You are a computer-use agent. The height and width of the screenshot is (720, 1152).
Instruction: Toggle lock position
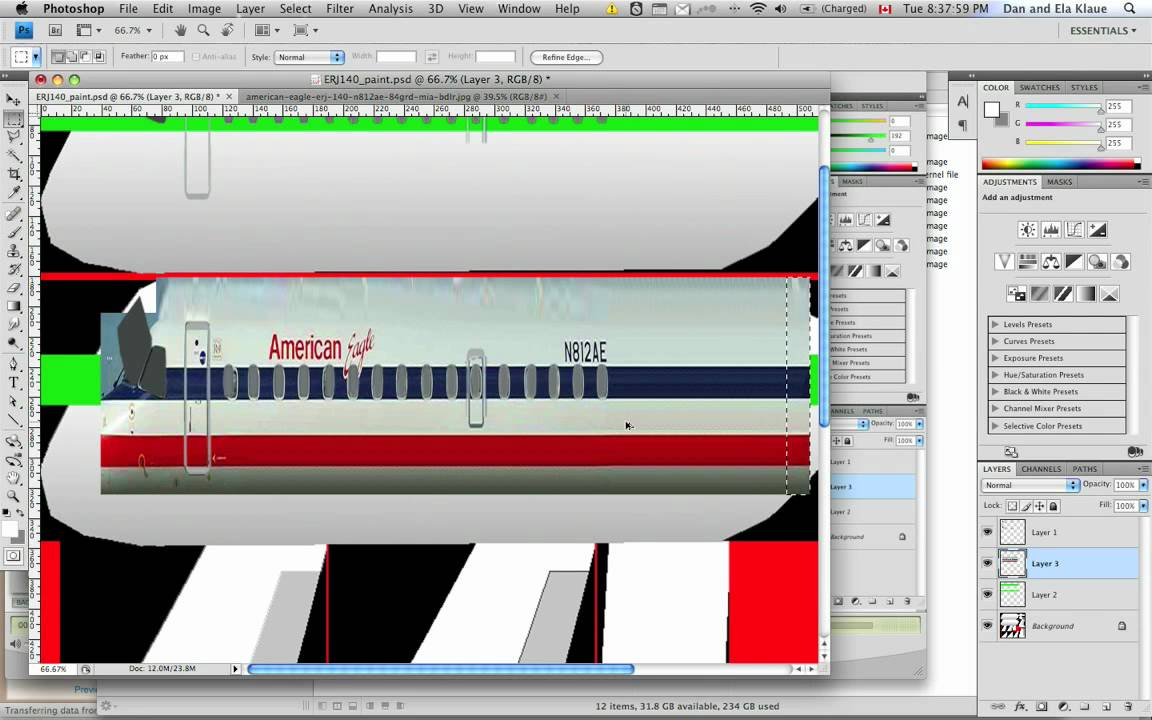[1040, 506]
